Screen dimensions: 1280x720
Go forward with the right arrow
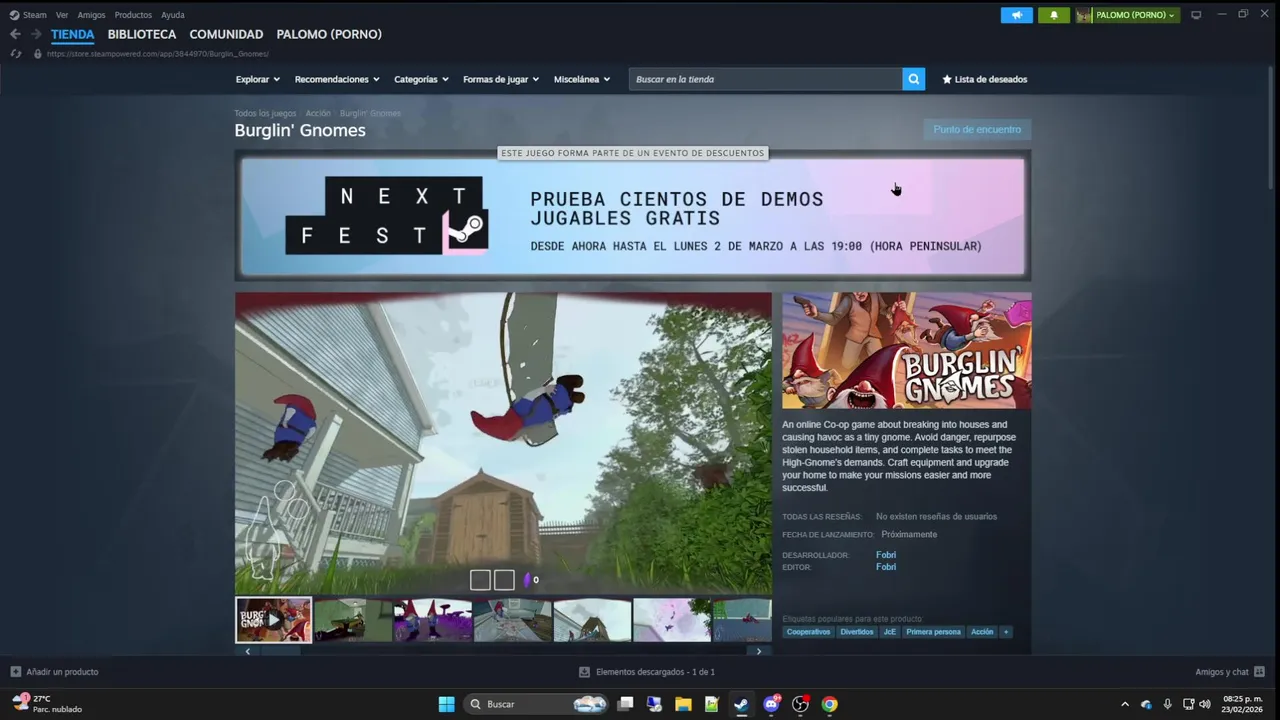[36, 34]
